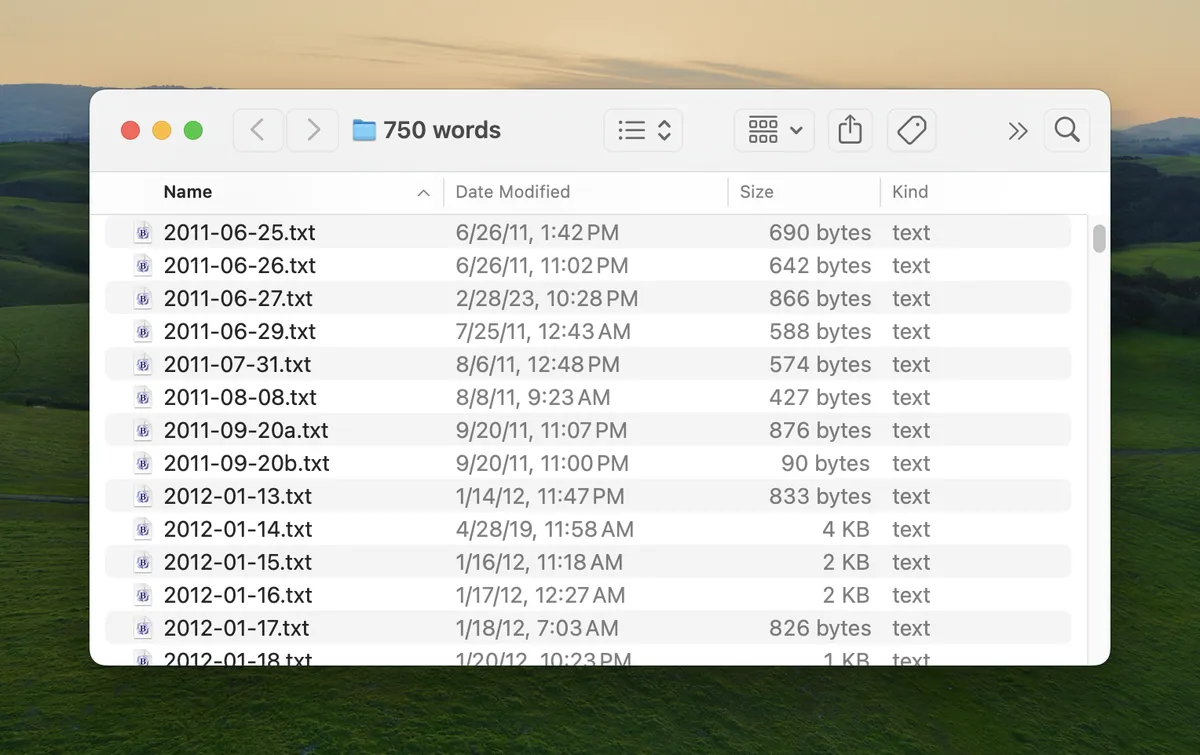Select the file 2011-08-08.txt
Image resolution: width=1200 pixels, height=755 pixels.
click(x=240, y=398)
